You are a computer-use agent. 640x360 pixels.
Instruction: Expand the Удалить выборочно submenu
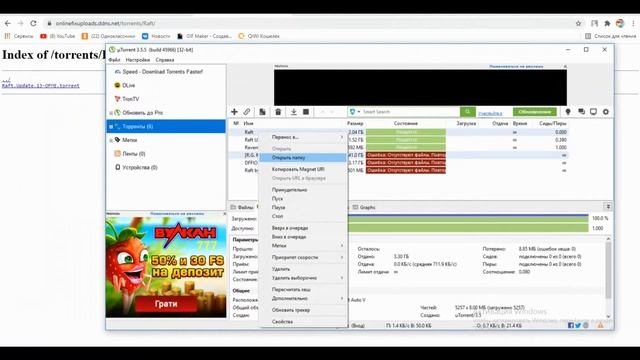304,278
